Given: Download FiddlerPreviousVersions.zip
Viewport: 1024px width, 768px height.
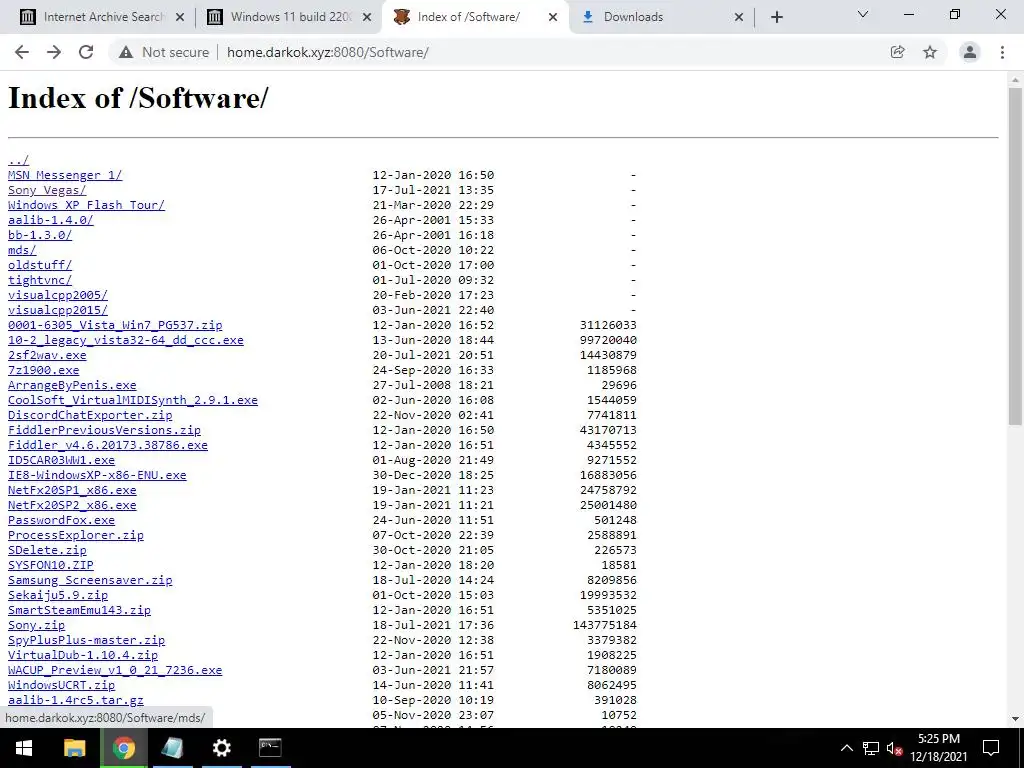Looking at the screenshot, I should click(104, 430).
